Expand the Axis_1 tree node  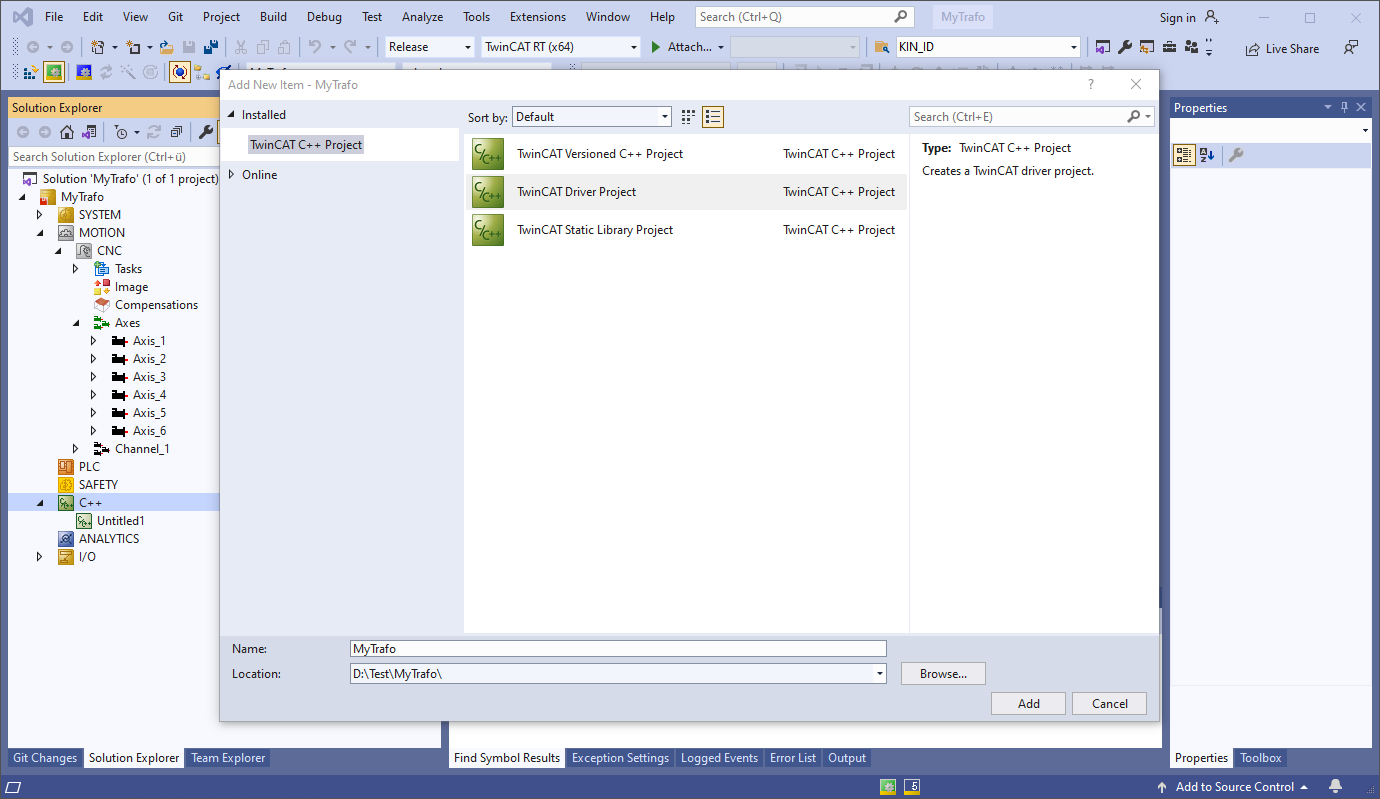coord(94,341)
